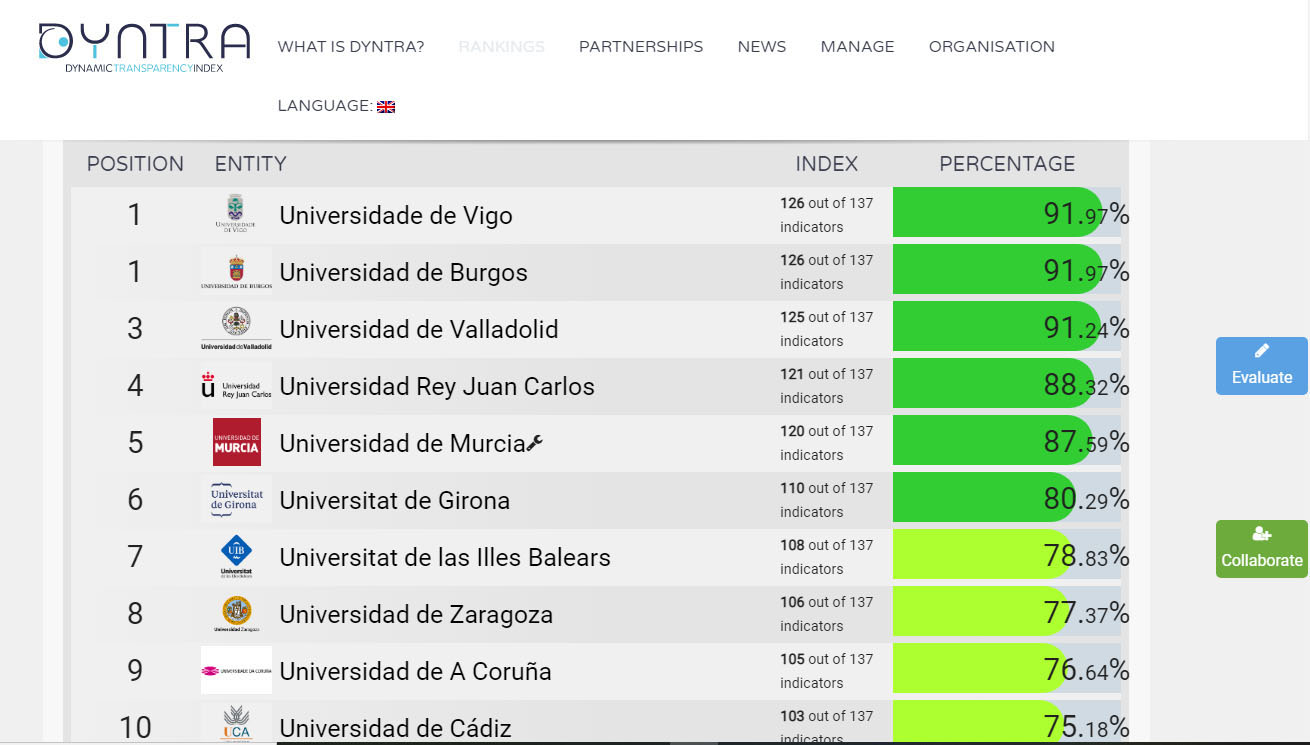Click '110 out of 137 indicators' text

(827, 500)
